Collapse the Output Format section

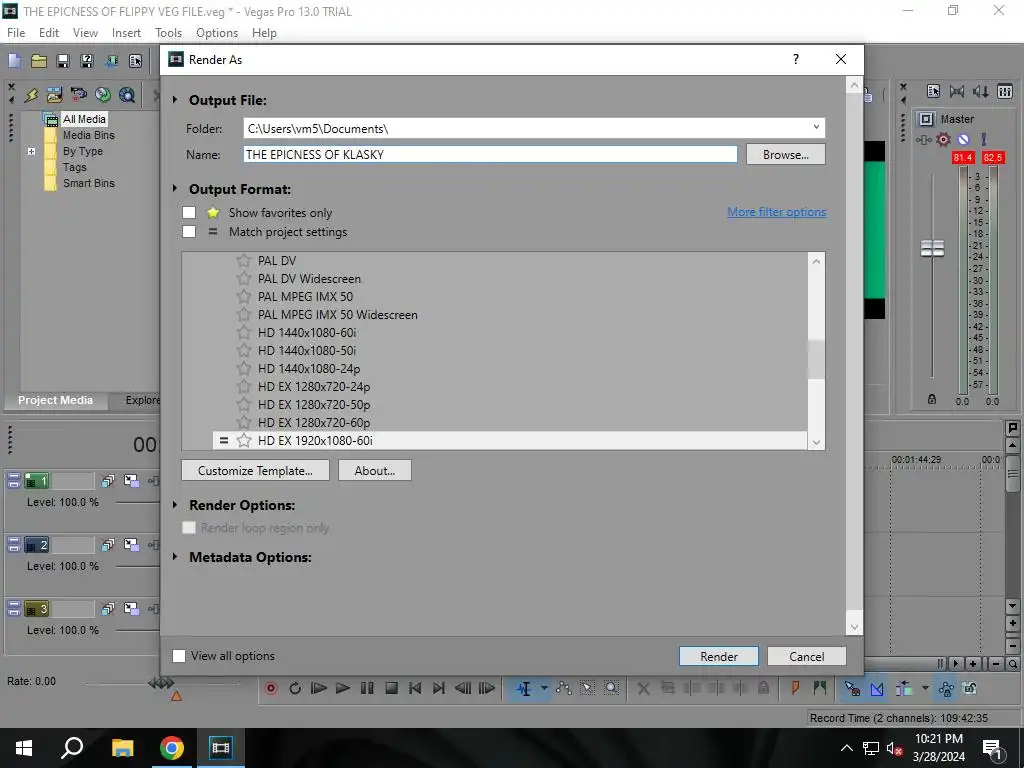point(175,189)
